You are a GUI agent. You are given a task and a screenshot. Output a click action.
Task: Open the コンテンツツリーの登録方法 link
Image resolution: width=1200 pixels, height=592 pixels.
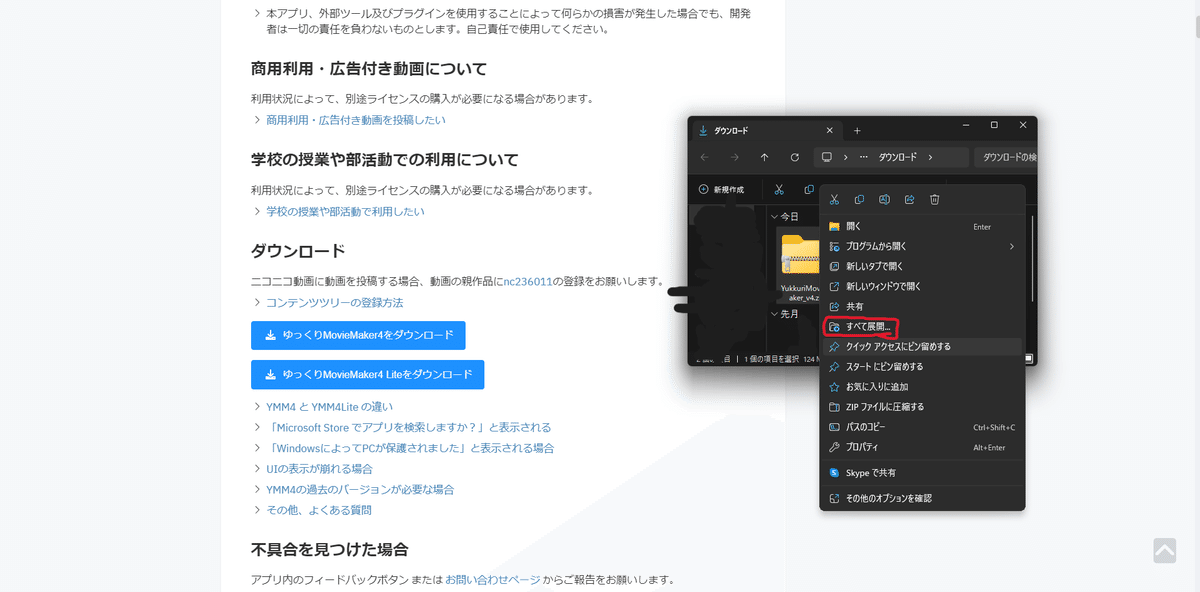click(334, 302)
